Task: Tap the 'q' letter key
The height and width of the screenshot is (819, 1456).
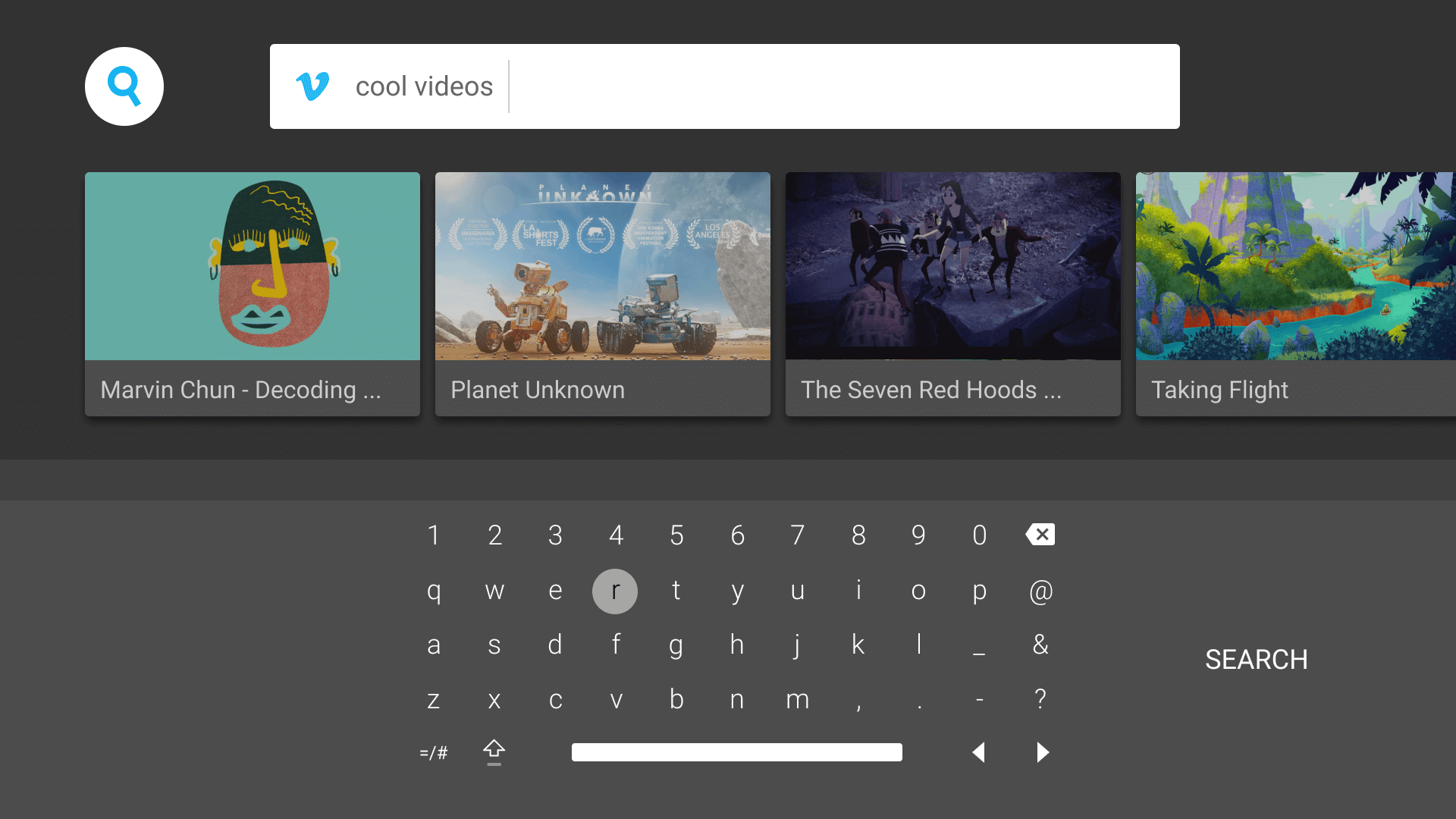Action: coord(434,591)
